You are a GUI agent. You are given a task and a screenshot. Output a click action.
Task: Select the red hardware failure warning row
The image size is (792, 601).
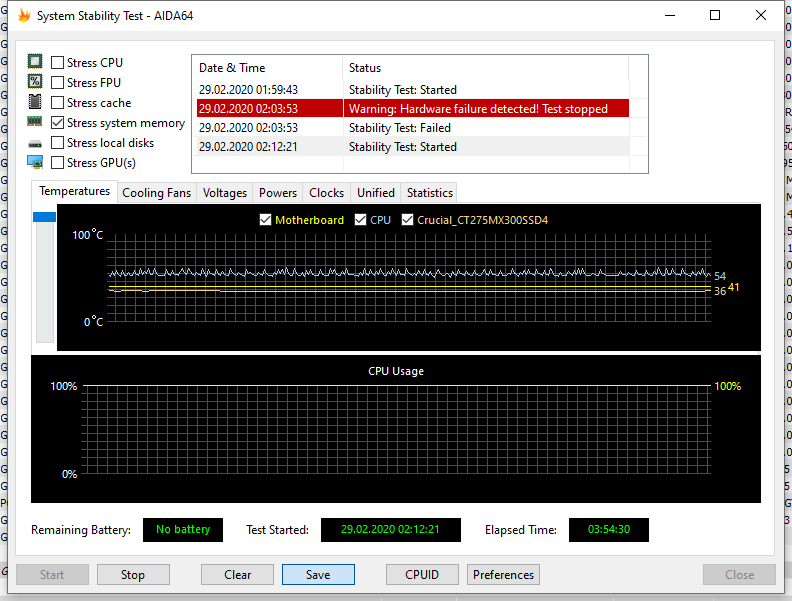coord(413,109)
